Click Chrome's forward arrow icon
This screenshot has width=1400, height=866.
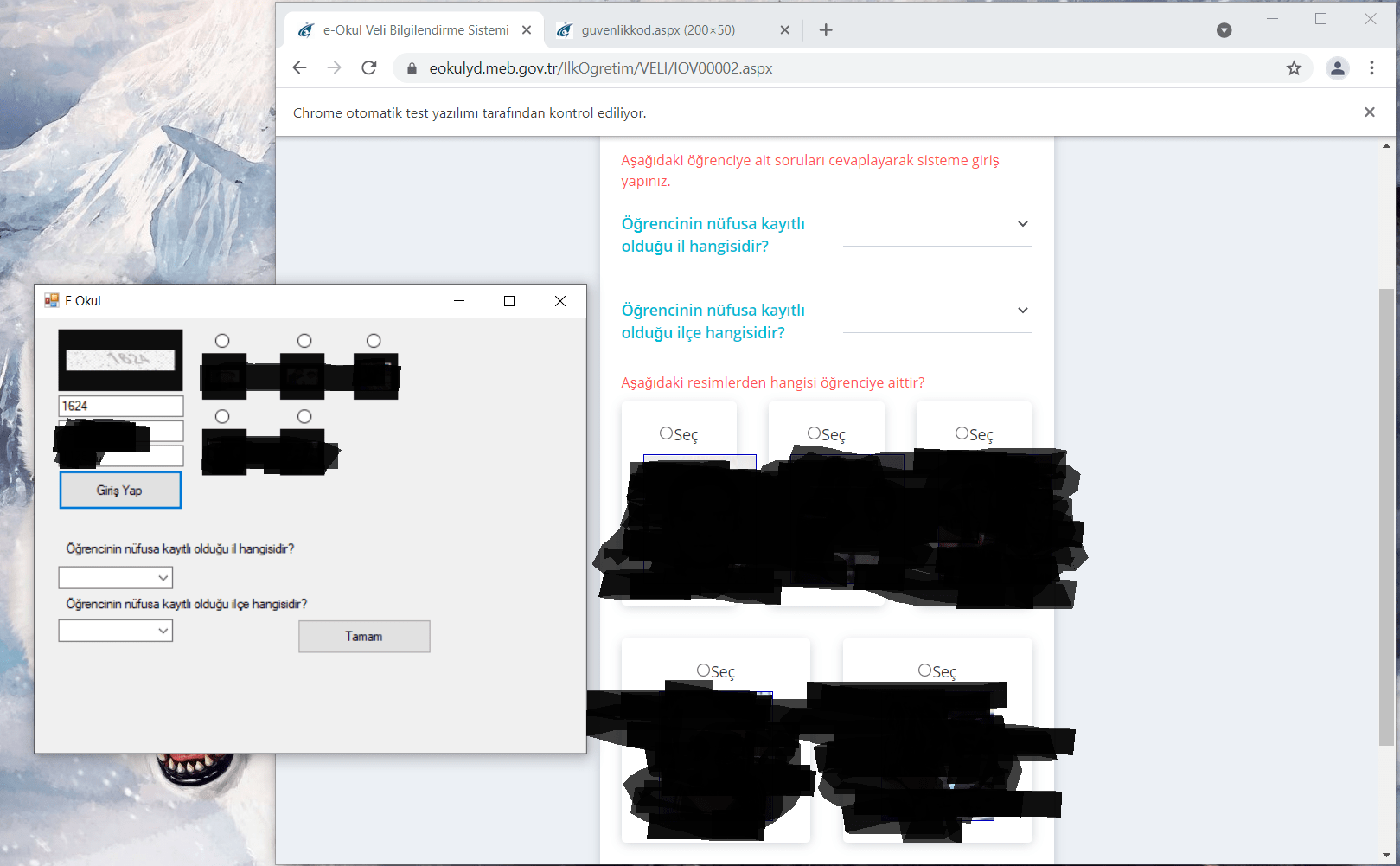point(334,67)
